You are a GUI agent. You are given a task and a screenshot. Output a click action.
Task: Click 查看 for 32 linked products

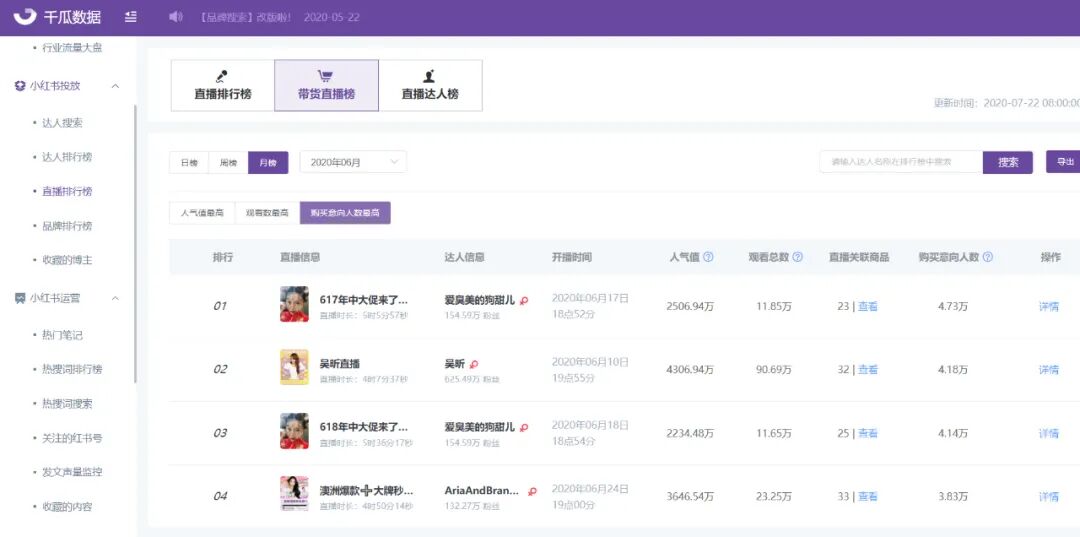click(868, 370)
